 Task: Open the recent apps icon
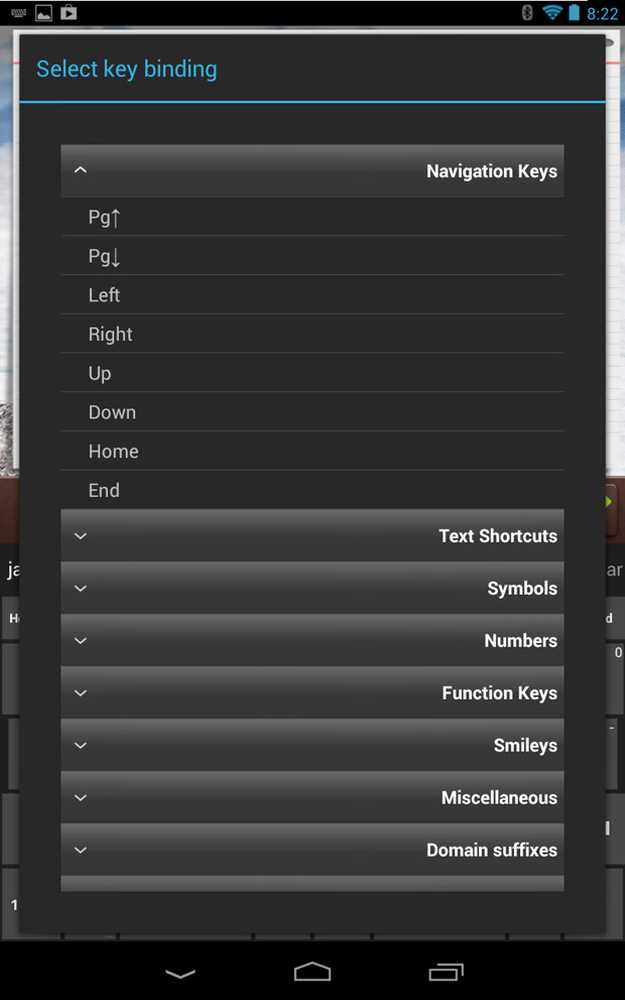[x=446, y=972]
